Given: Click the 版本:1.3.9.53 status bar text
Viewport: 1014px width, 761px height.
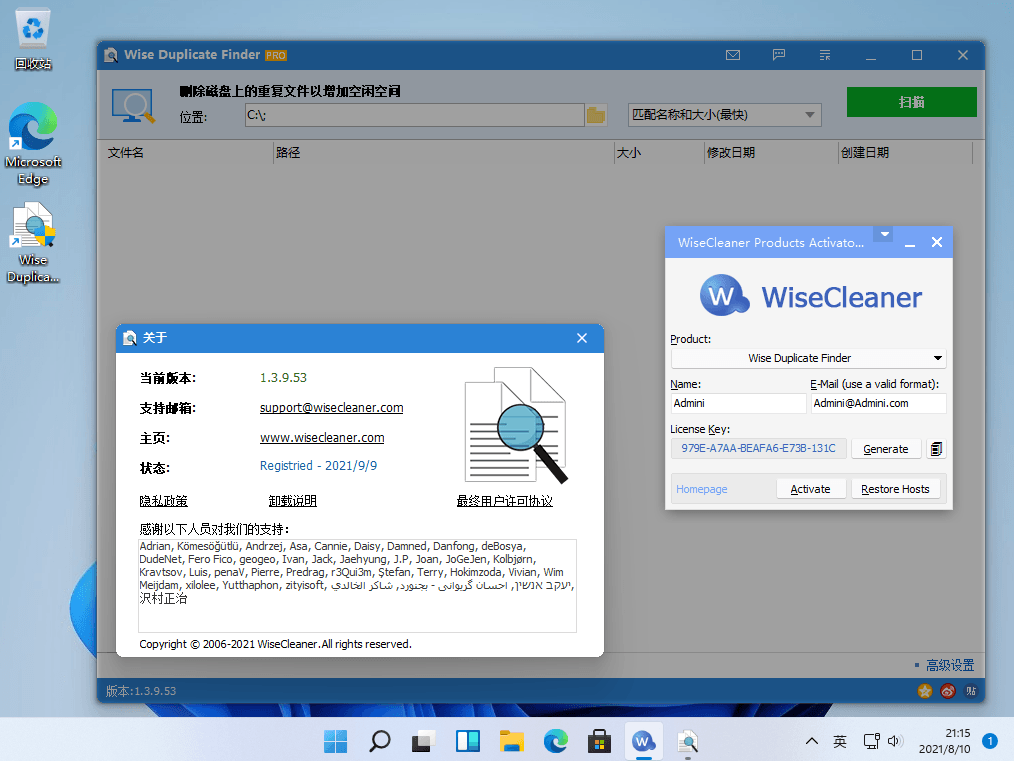Looking at the screenshot, I should (141, 691).
